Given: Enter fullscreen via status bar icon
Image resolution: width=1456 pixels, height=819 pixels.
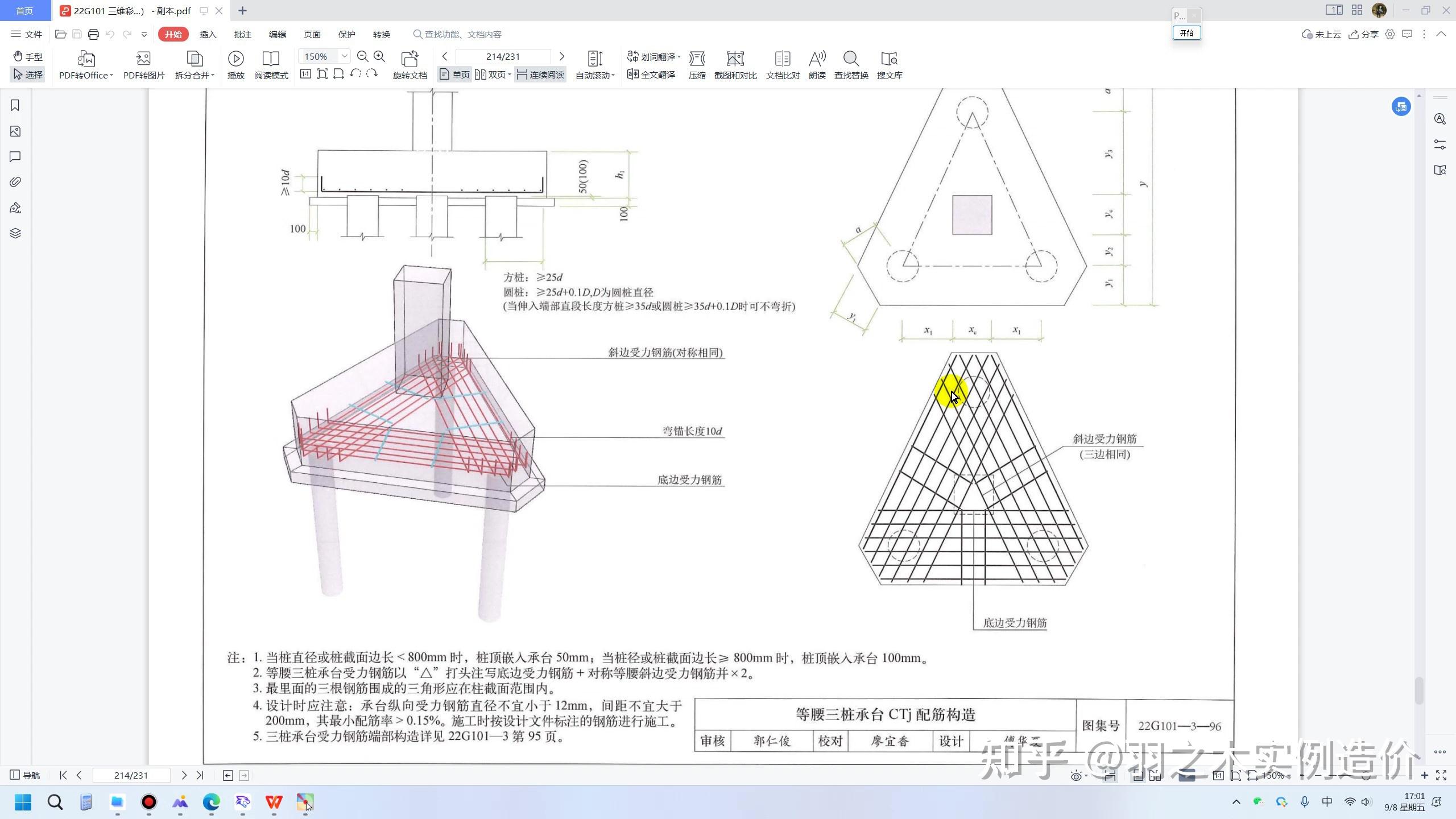Looking at the screenshot, I should (1441, 775).
